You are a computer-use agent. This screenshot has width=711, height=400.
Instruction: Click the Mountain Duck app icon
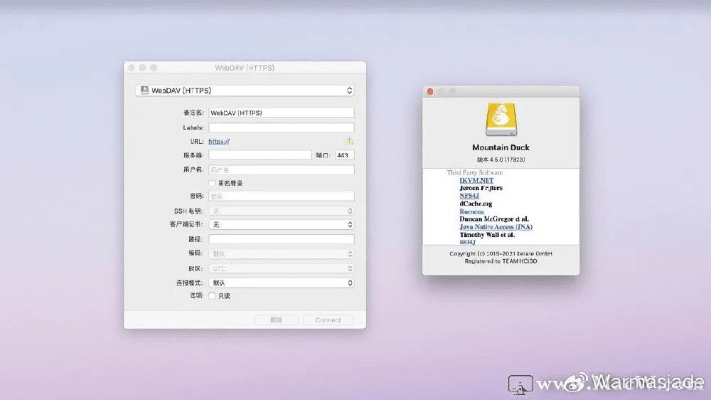click(x=498, y=119)
